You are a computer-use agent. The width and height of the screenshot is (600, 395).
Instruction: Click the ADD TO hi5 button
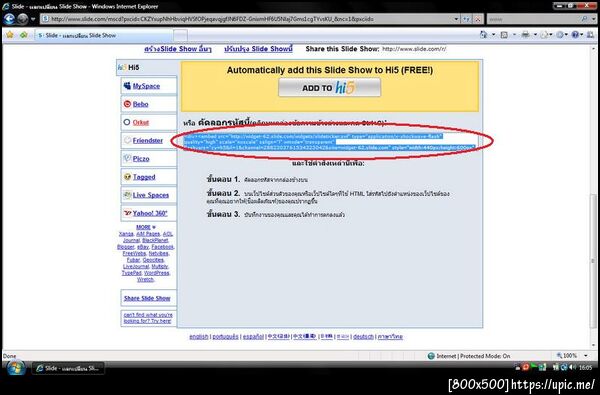coord(329,88)
